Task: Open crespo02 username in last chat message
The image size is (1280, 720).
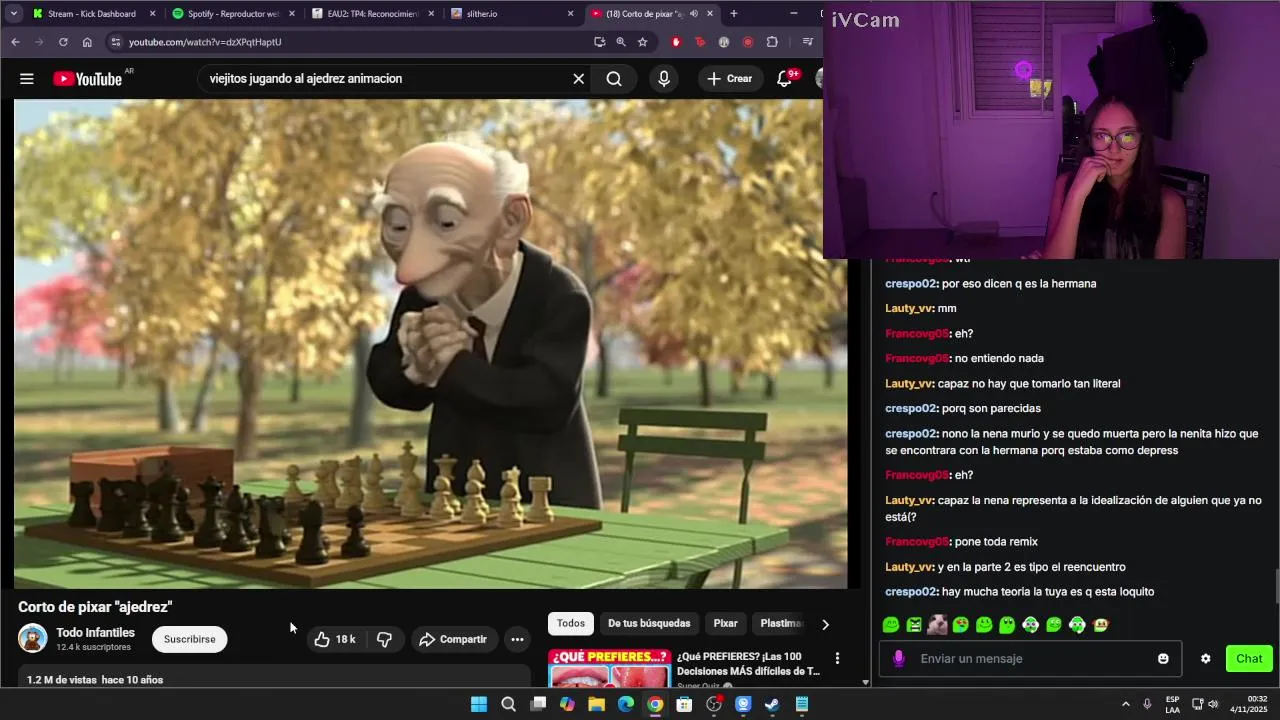Action: (911, 592)
